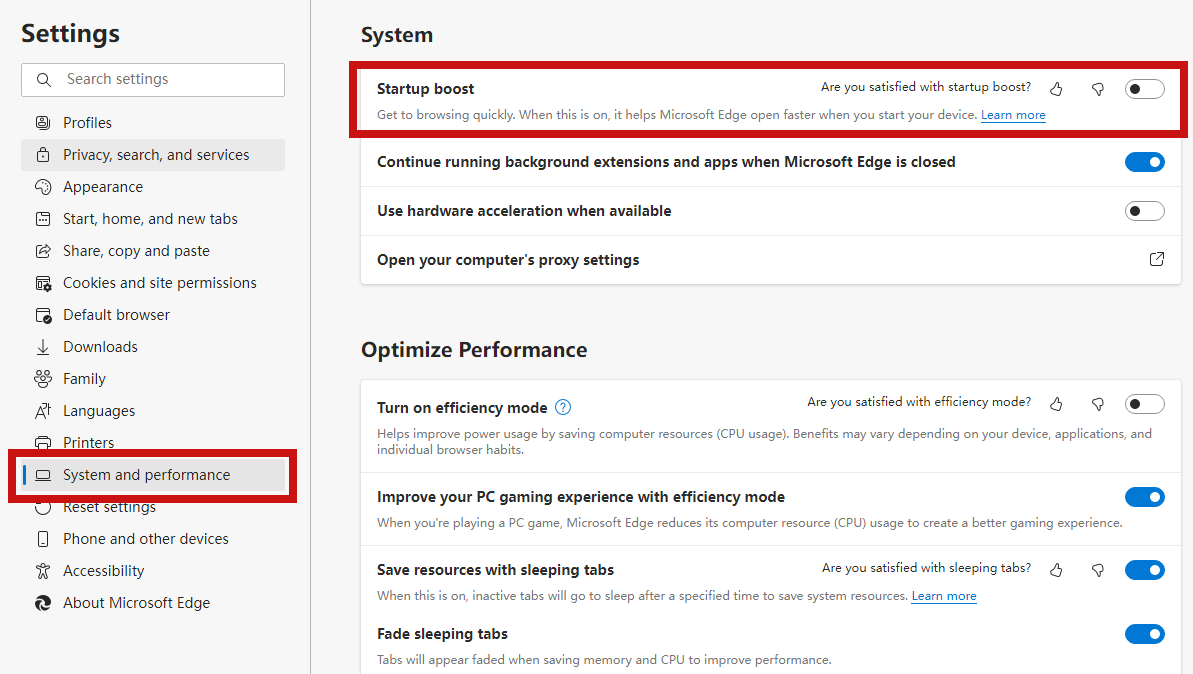Image resolution: width=1193 pixels, height=674 pixels.
Task: Click the Appearance palette icon
Action: click(x=43, y=186)
